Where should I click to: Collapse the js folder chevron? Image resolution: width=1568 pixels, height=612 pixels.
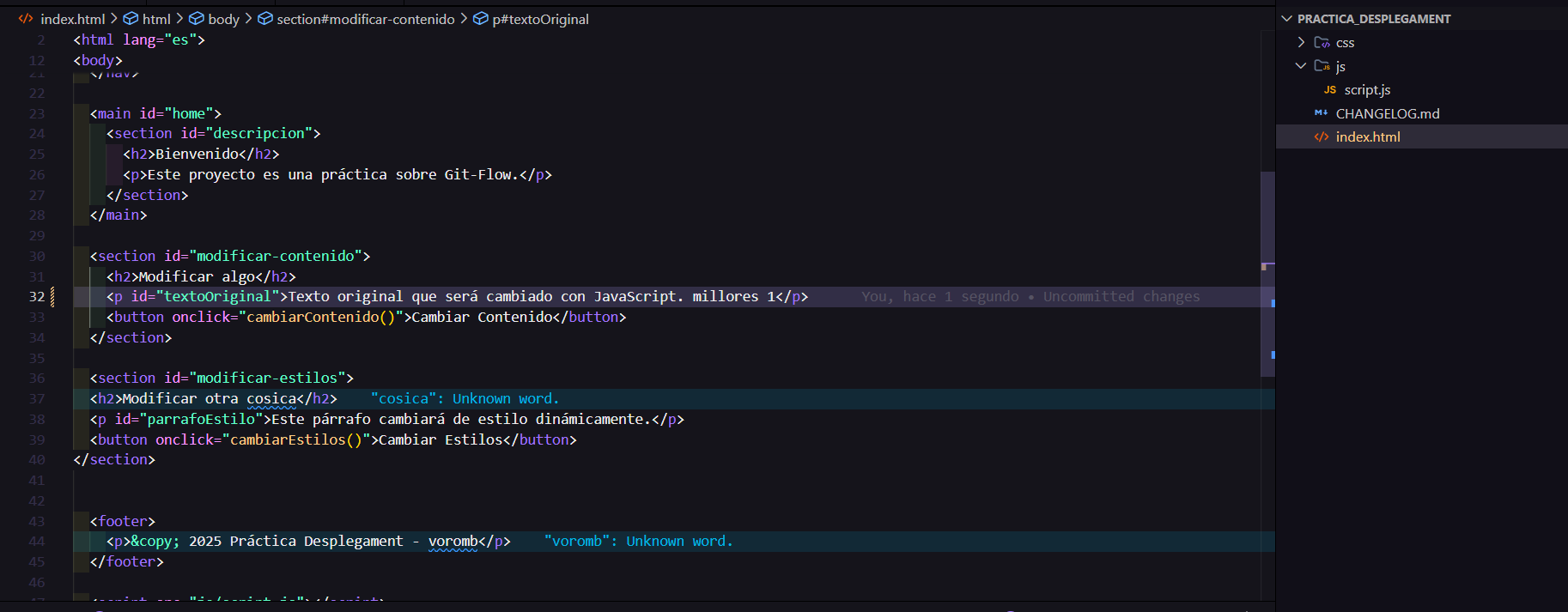[x=1301, y=66]
